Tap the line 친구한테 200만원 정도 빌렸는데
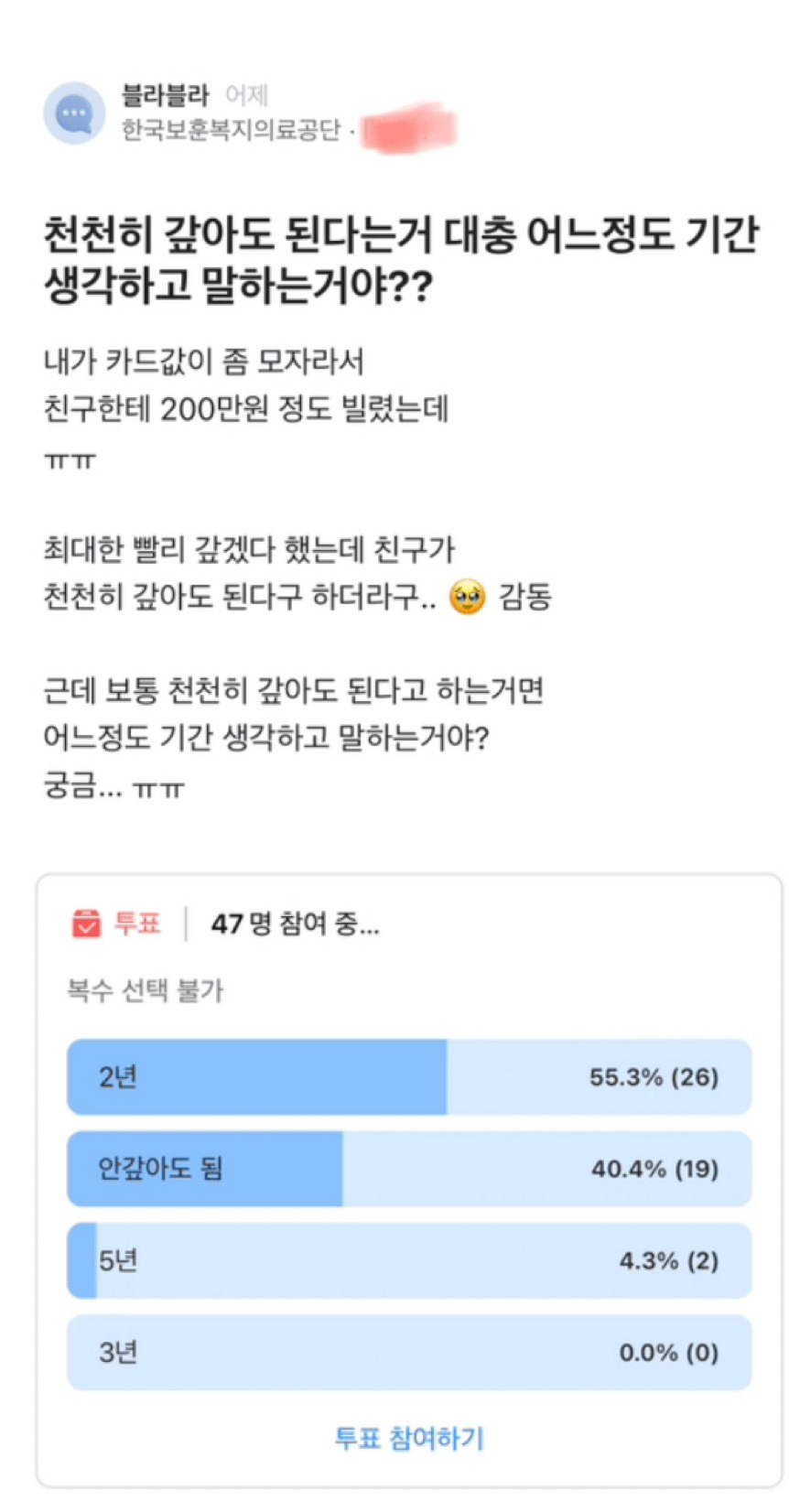 pos(246,409)
